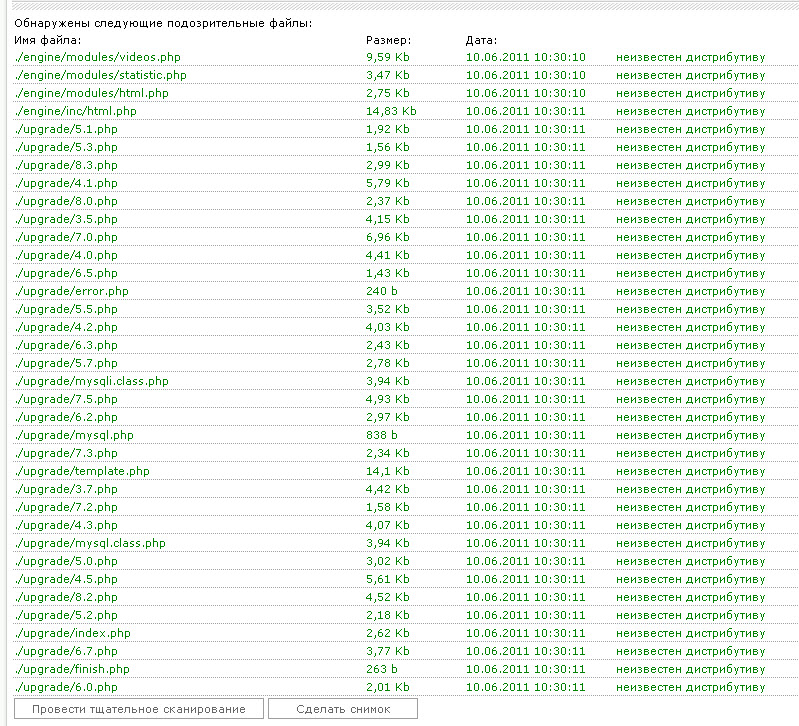Image resolution: width=799 pixels, height=726 pixels.
Task: Click the date in the videos.php row
Action: [x=525, y=57]
